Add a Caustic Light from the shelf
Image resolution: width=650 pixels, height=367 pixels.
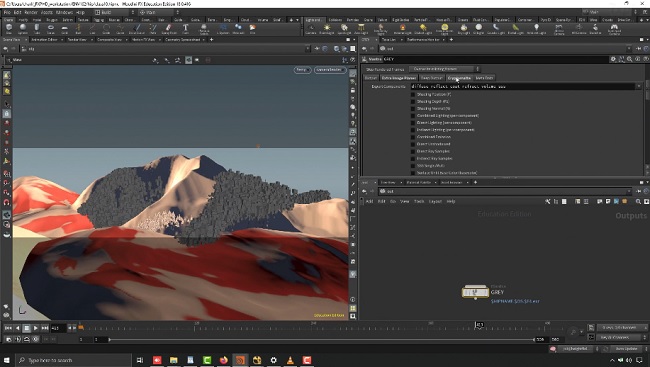(495, 29)
